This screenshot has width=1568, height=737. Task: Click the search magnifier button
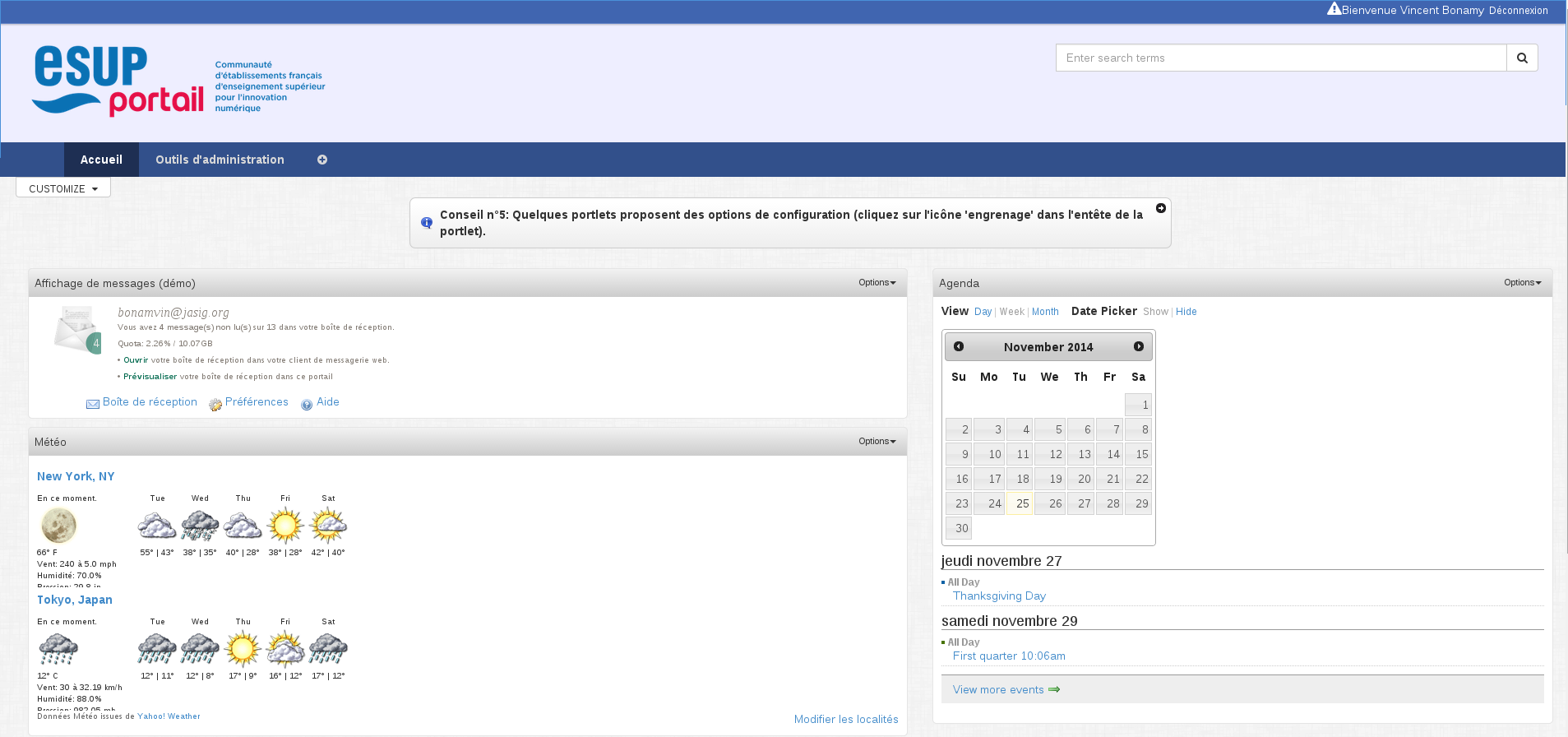point(1522,58)
